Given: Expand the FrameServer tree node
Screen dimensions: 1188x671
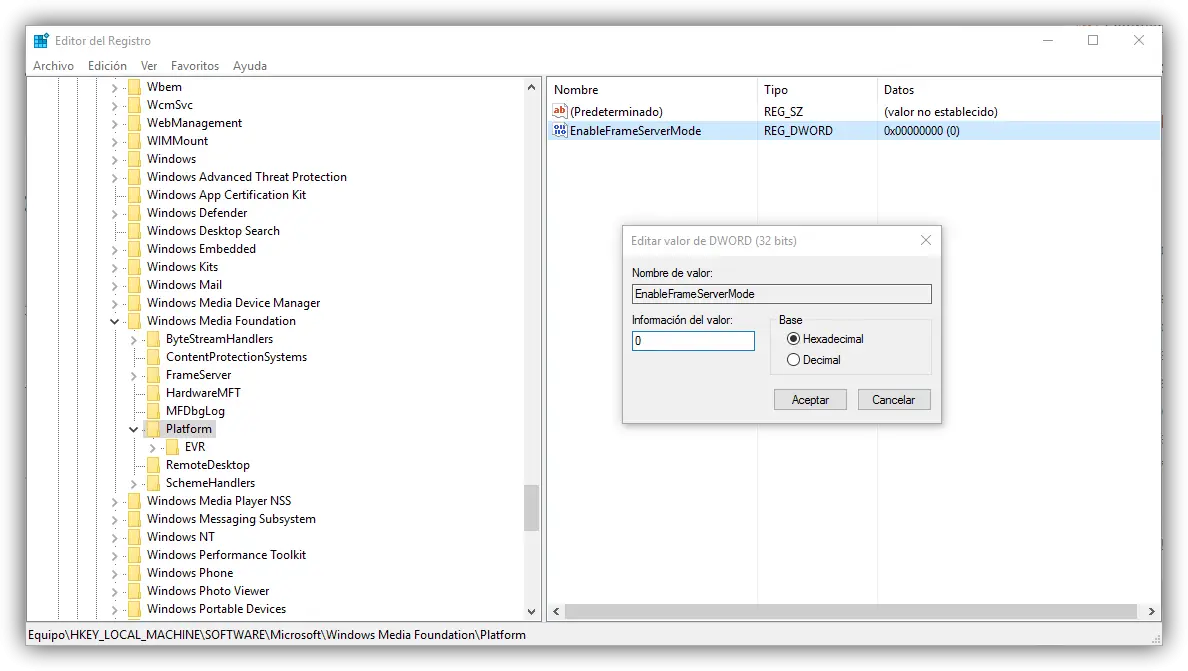Looking at the screenshot, I should click(133, 376).
